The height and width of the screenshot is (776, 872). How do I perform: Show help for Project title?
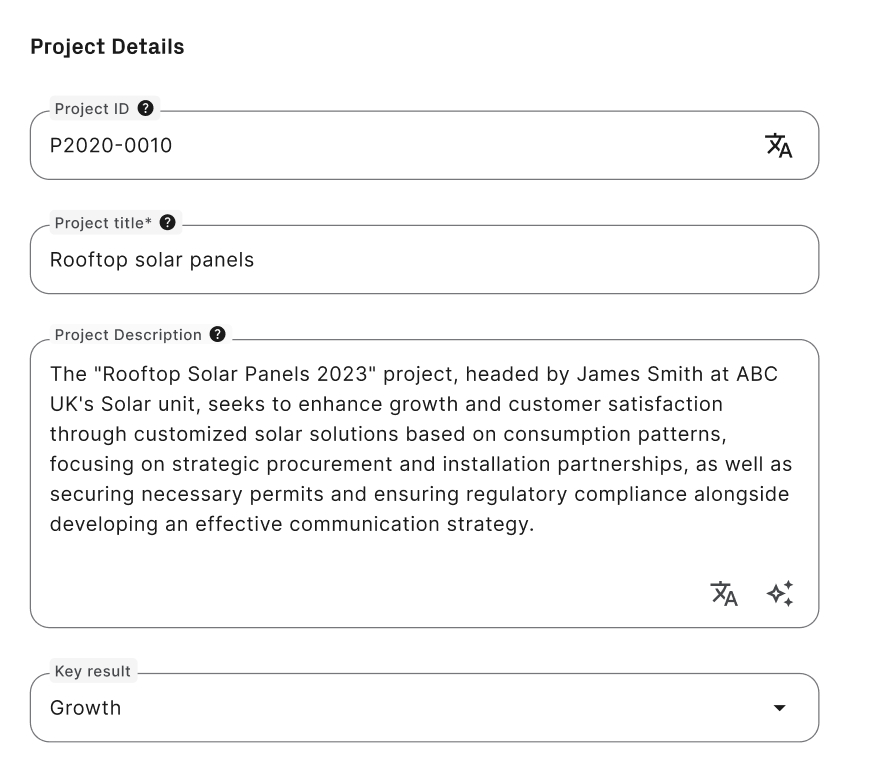[x=168, y=222]
